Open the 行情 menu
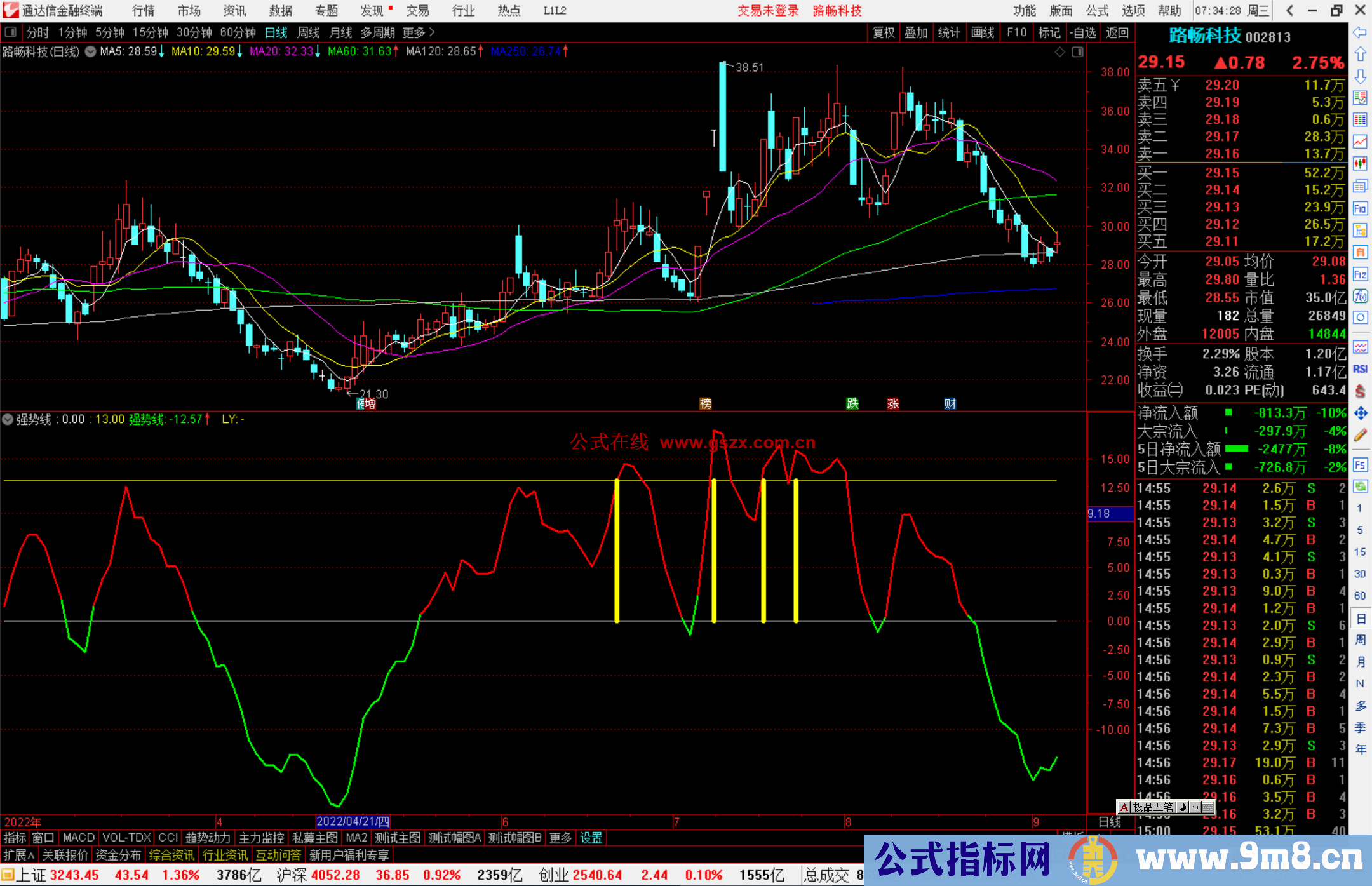 point(143,11)
